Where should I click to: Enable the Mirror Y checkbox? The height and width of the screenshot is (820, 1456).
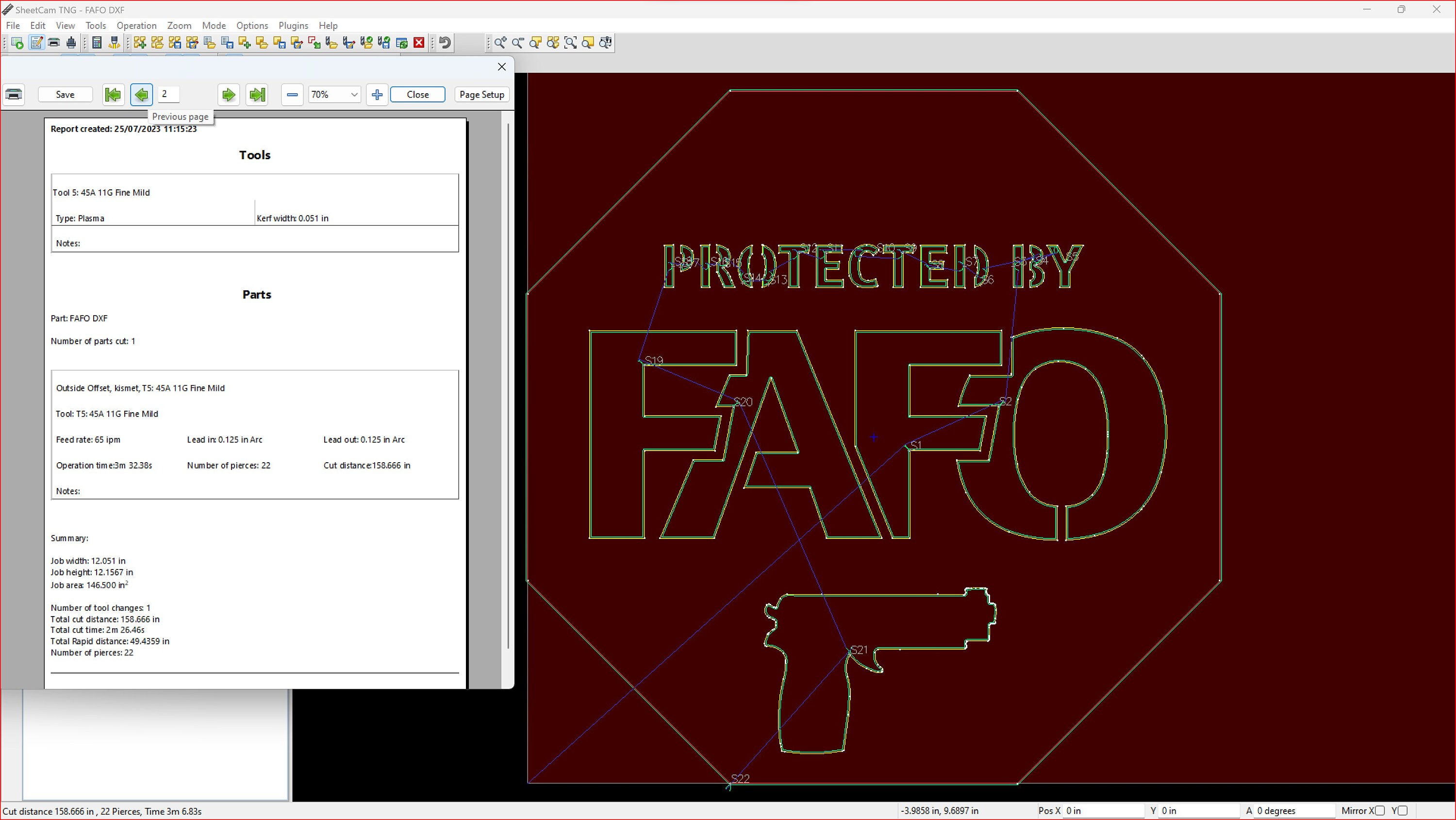pos(1402,811)
